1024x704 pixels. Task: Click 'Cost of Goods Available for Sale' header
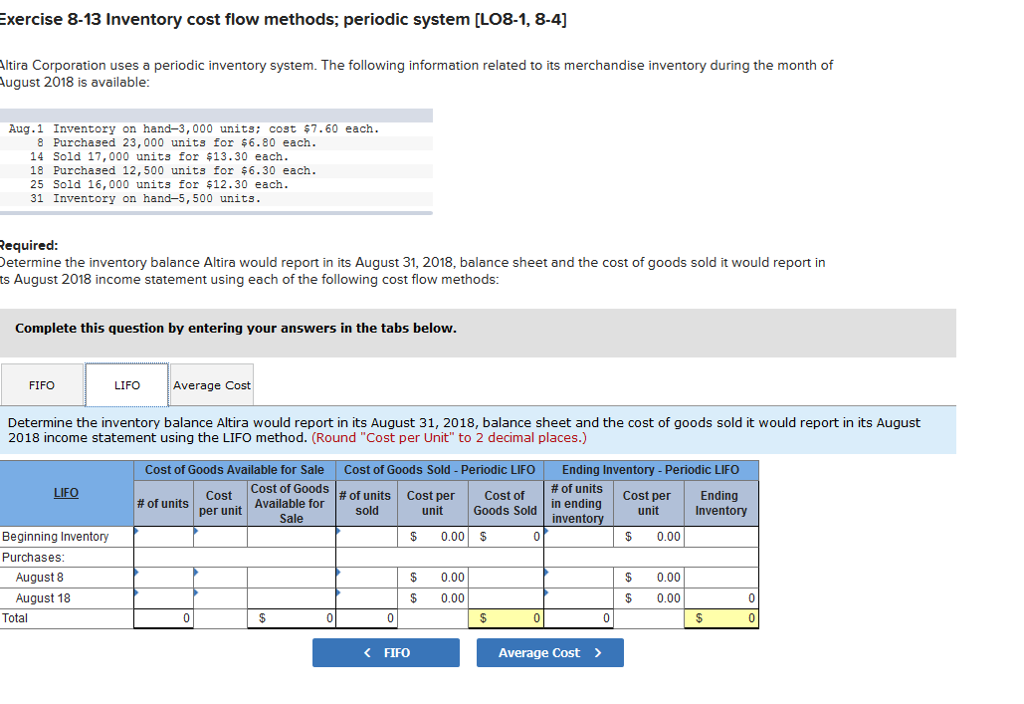[234, 470]
